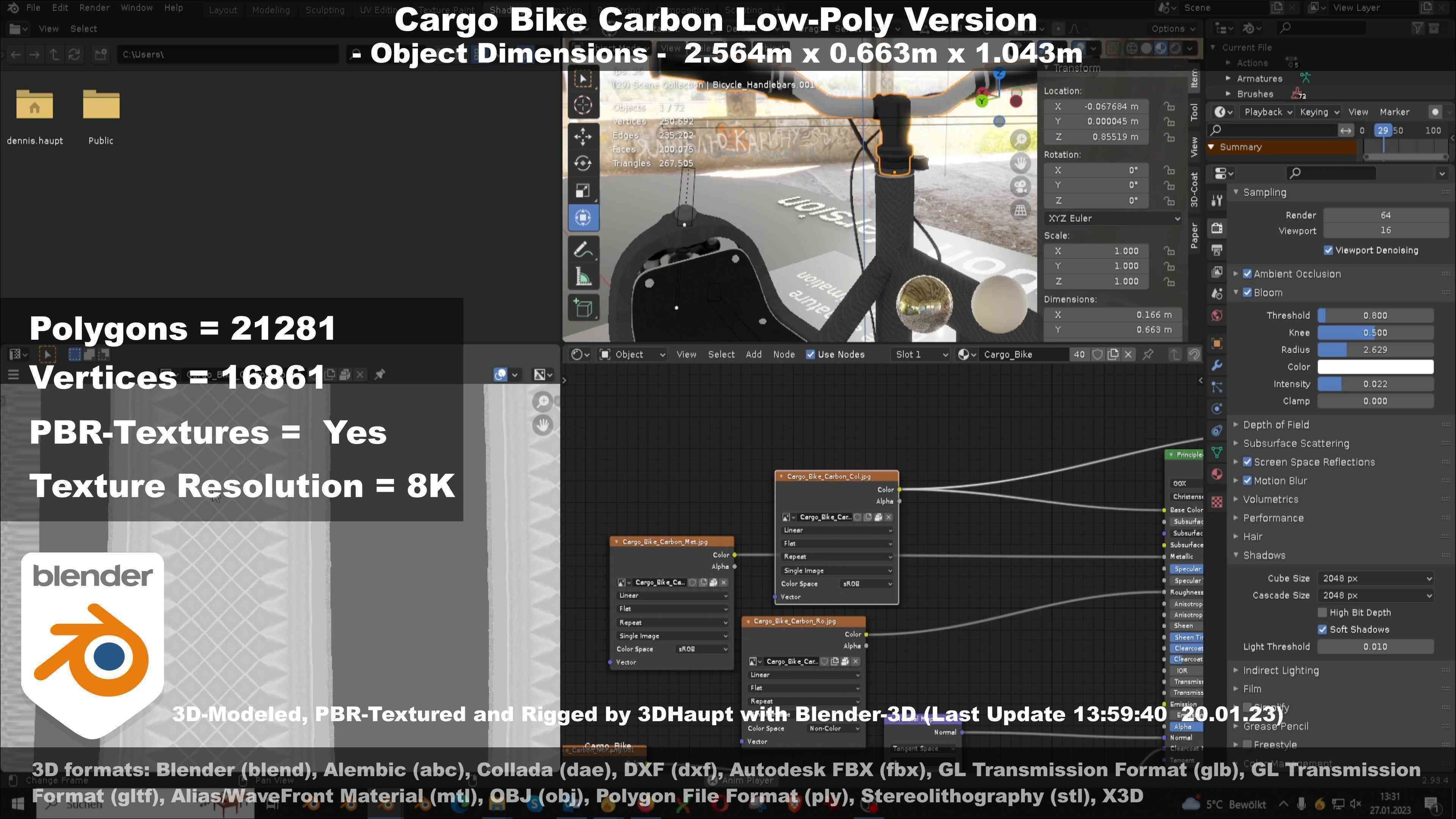The height and width of the screenshot is (819, 1456).
Task: Toggle the Motion Blur checkbox
Action: point(1247,480)
